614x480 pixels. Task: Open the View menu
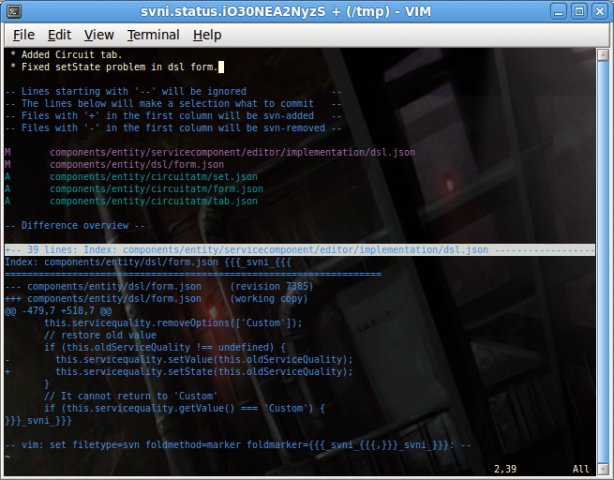(x=98, y=35)
